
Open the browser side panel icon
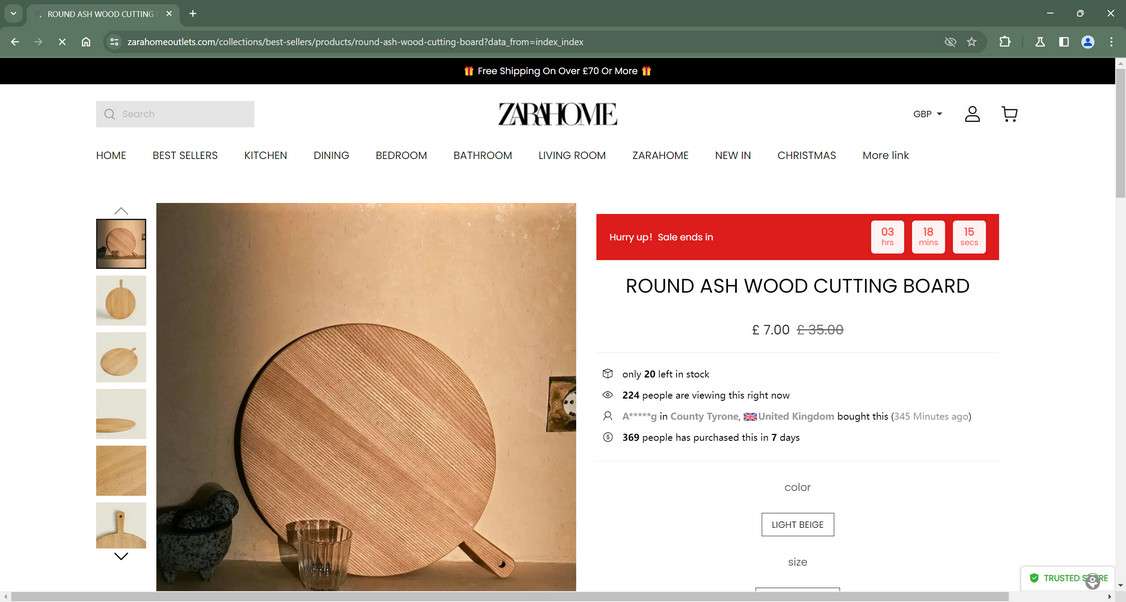point(1064,42)
